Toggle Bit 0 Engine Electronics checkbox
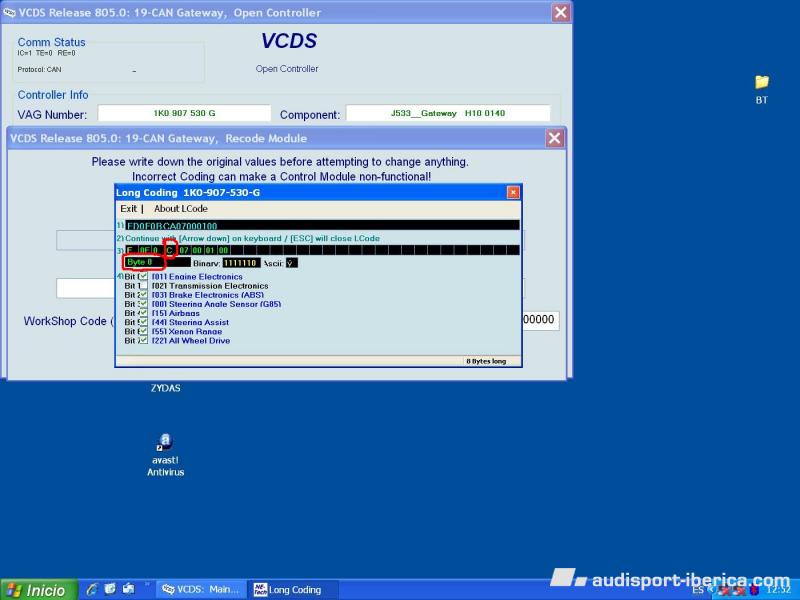800x600 pixels. click(144, 277)
